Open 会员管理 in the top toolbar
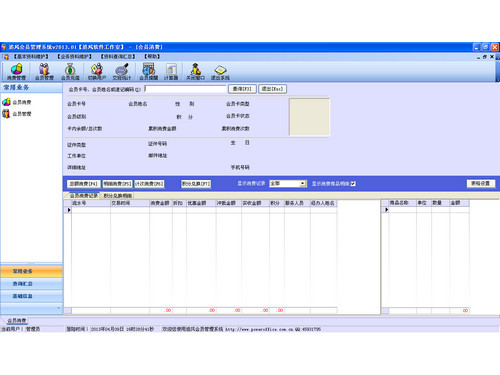The width and height of the screenshot is (500, 375). 44,72
